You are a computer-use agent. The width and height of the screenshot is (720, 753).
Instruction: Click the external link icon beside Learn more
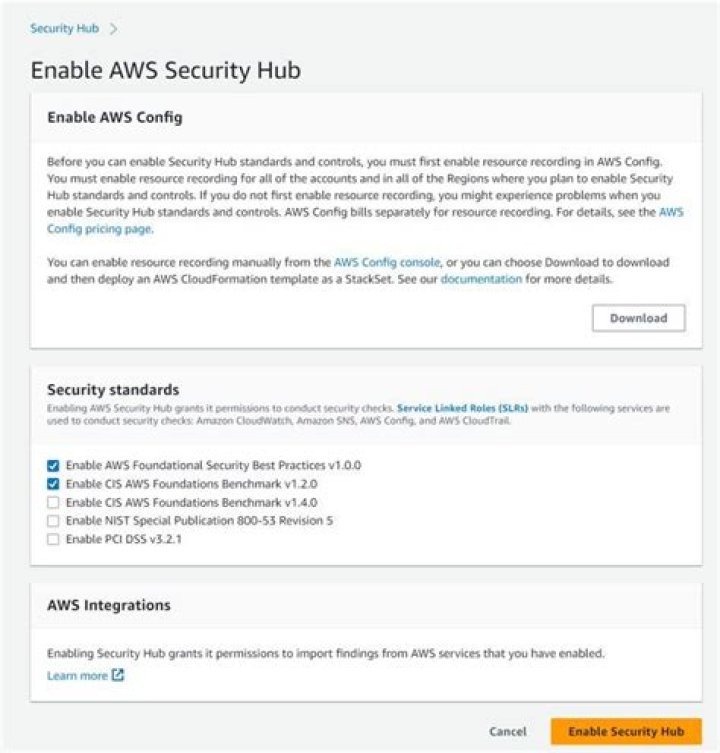pyautogui.click(x=118, y=676)
